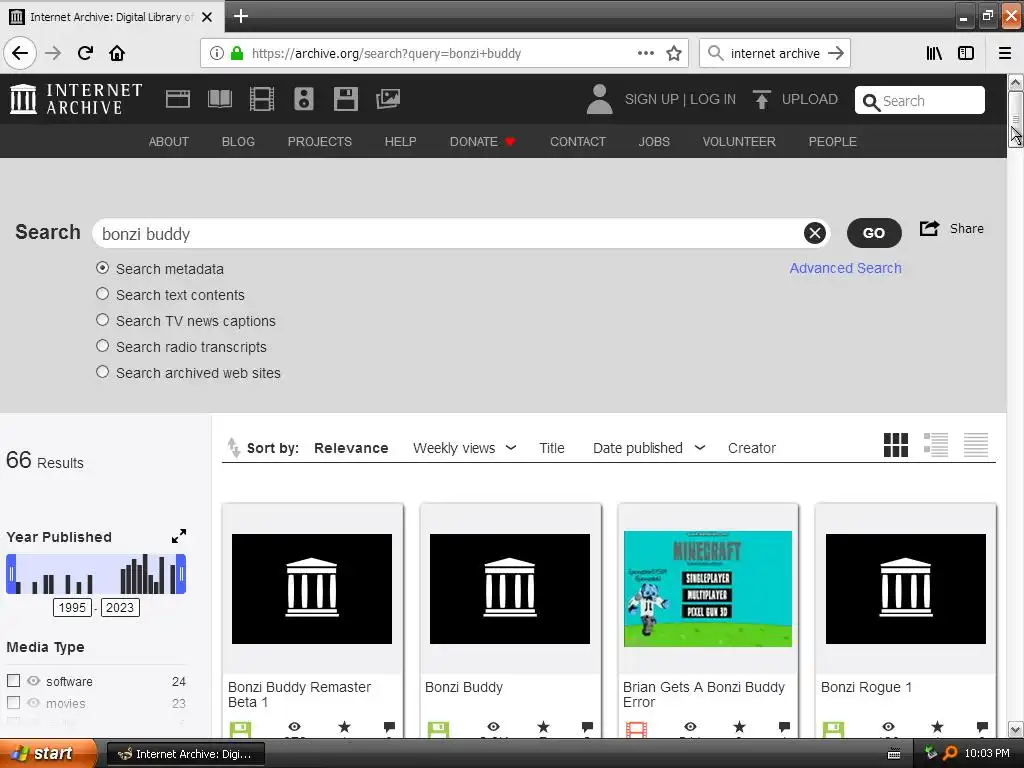Open the Texts book icon
1024x768 pixels.
220,99
